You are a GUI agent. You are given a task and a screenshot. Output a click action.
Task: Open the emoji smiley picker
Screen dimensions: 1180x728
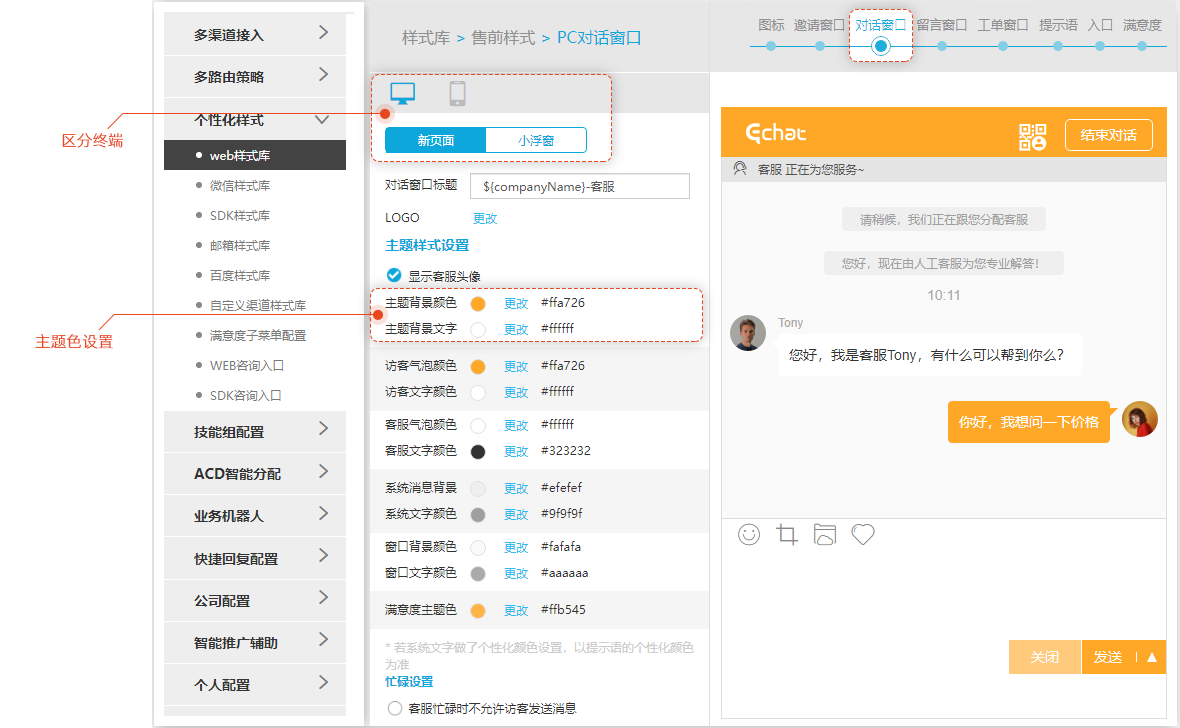pyautogui.click(x=749, y=534)
